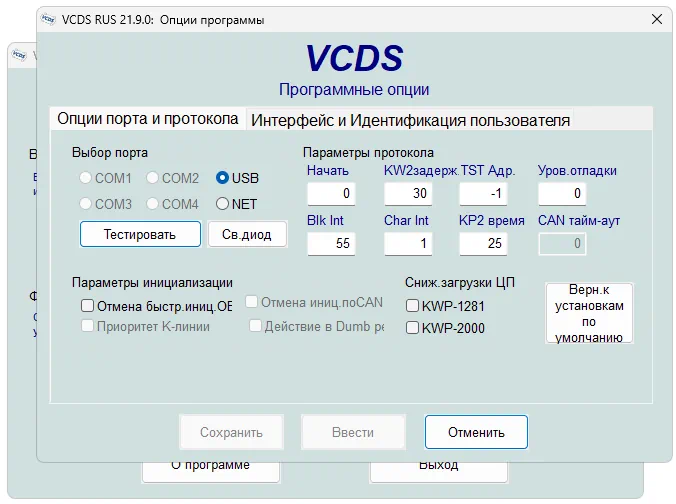This screenshot has width=676, height=504.
Task: Click the Параметры инициализации label
Action: click(152, 282)
